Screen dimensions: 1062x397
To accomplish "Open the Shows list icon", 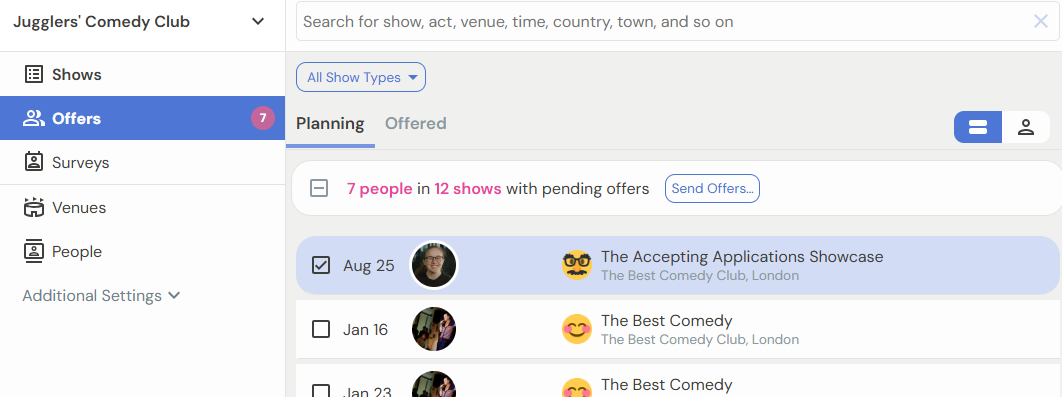I will pos(33,75).
